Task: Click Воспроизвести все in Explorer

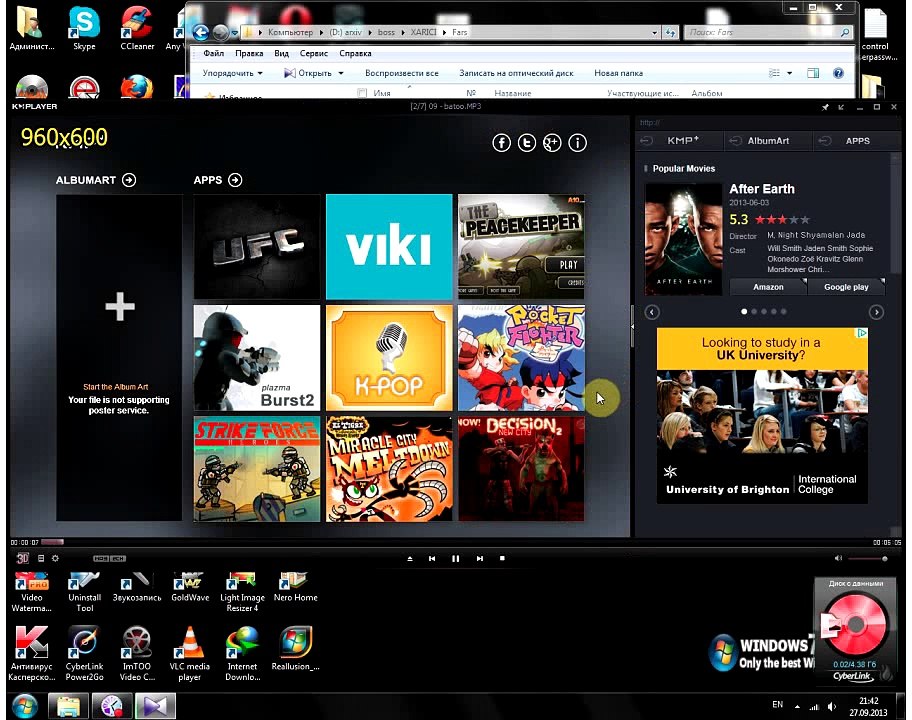Action: point(401,73)
